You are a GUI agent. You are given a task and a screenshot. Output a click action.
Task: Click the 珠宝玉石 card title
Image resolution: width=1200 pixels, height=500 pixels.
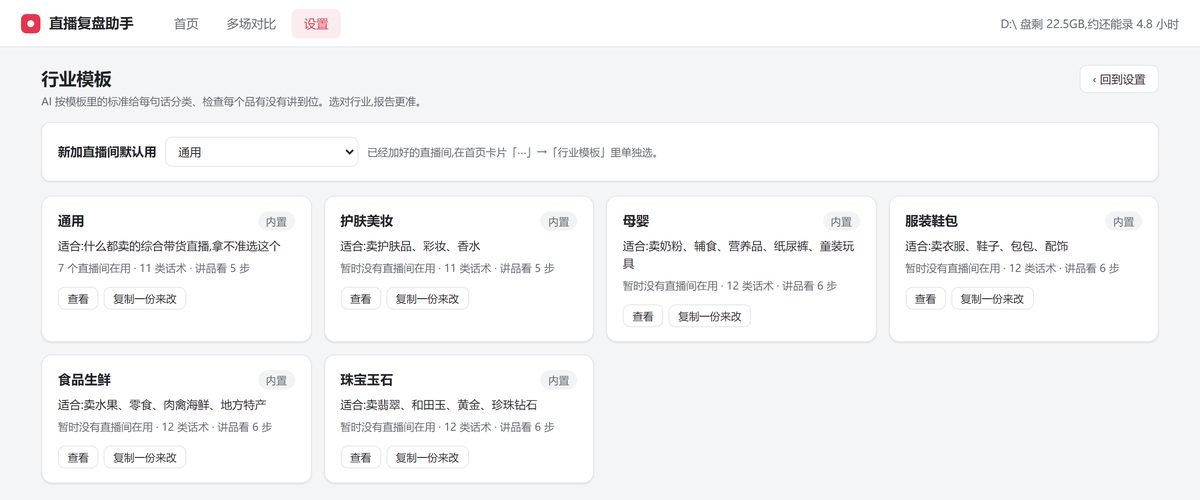pyautogui.click(x=367, y=380)
